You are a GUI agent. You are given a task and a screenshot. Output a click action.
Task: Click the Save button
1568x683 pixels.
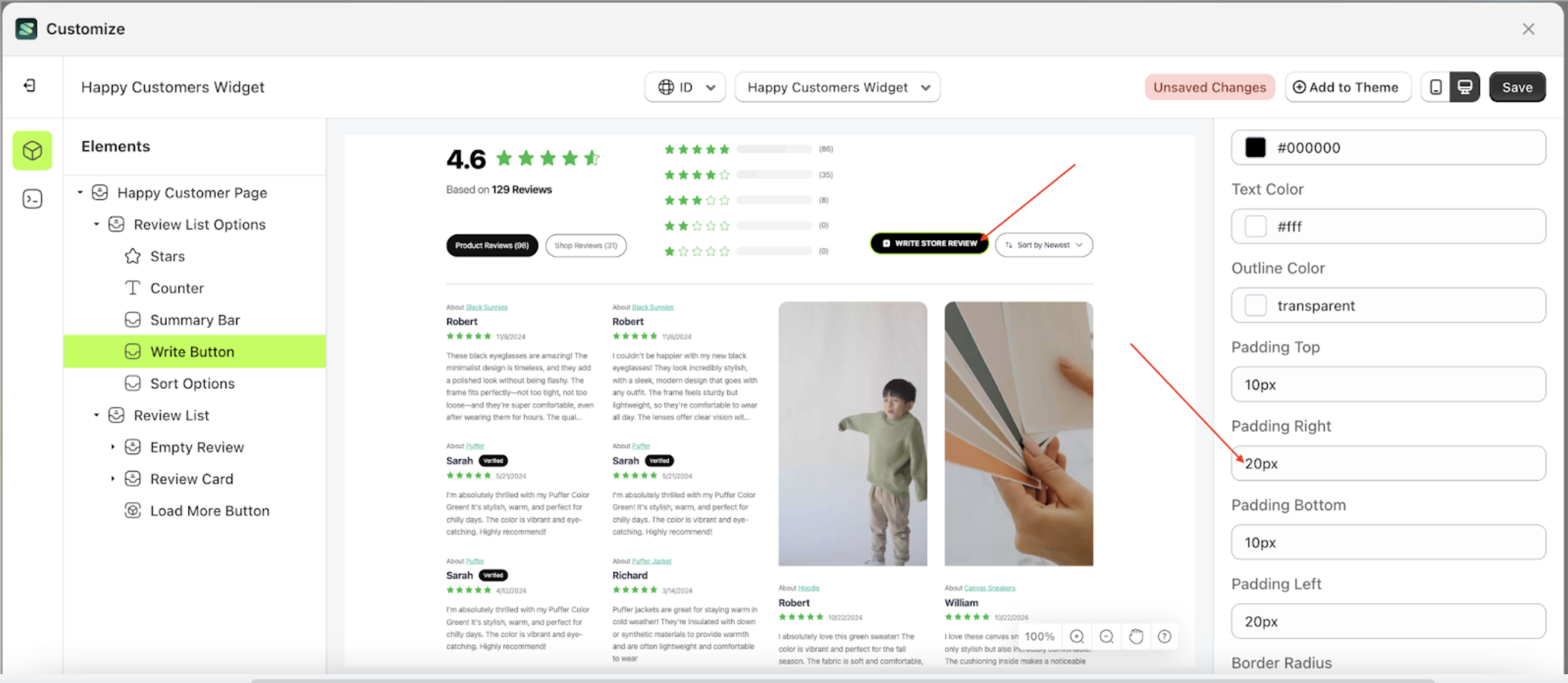pyautogui.click(x=1517, y=87)
